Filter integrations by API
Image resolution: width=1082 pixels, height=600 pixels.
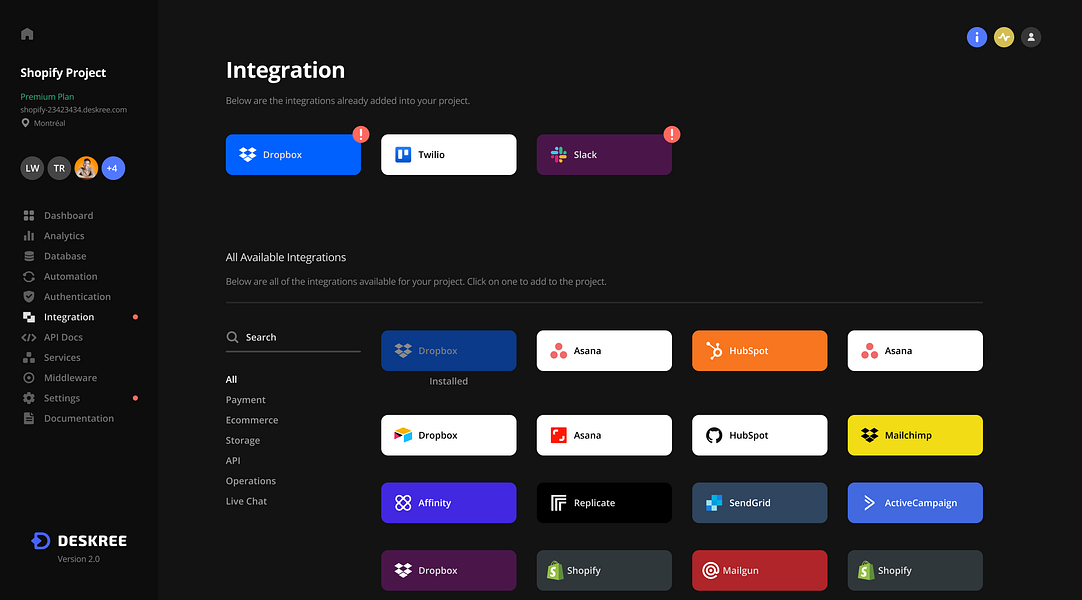233,461
